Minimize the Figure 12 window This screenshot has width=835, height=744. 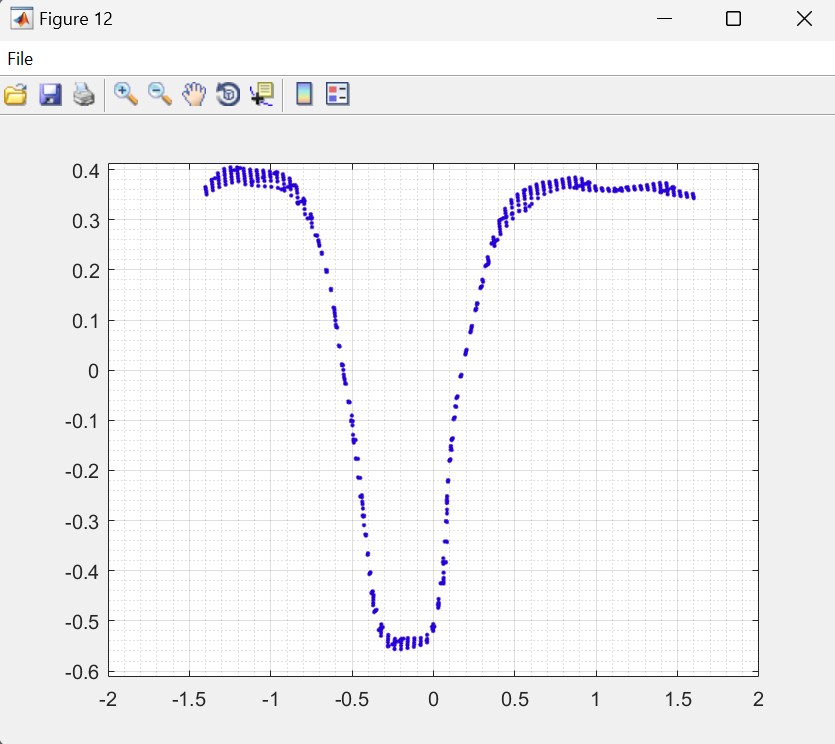click(663, 19)
